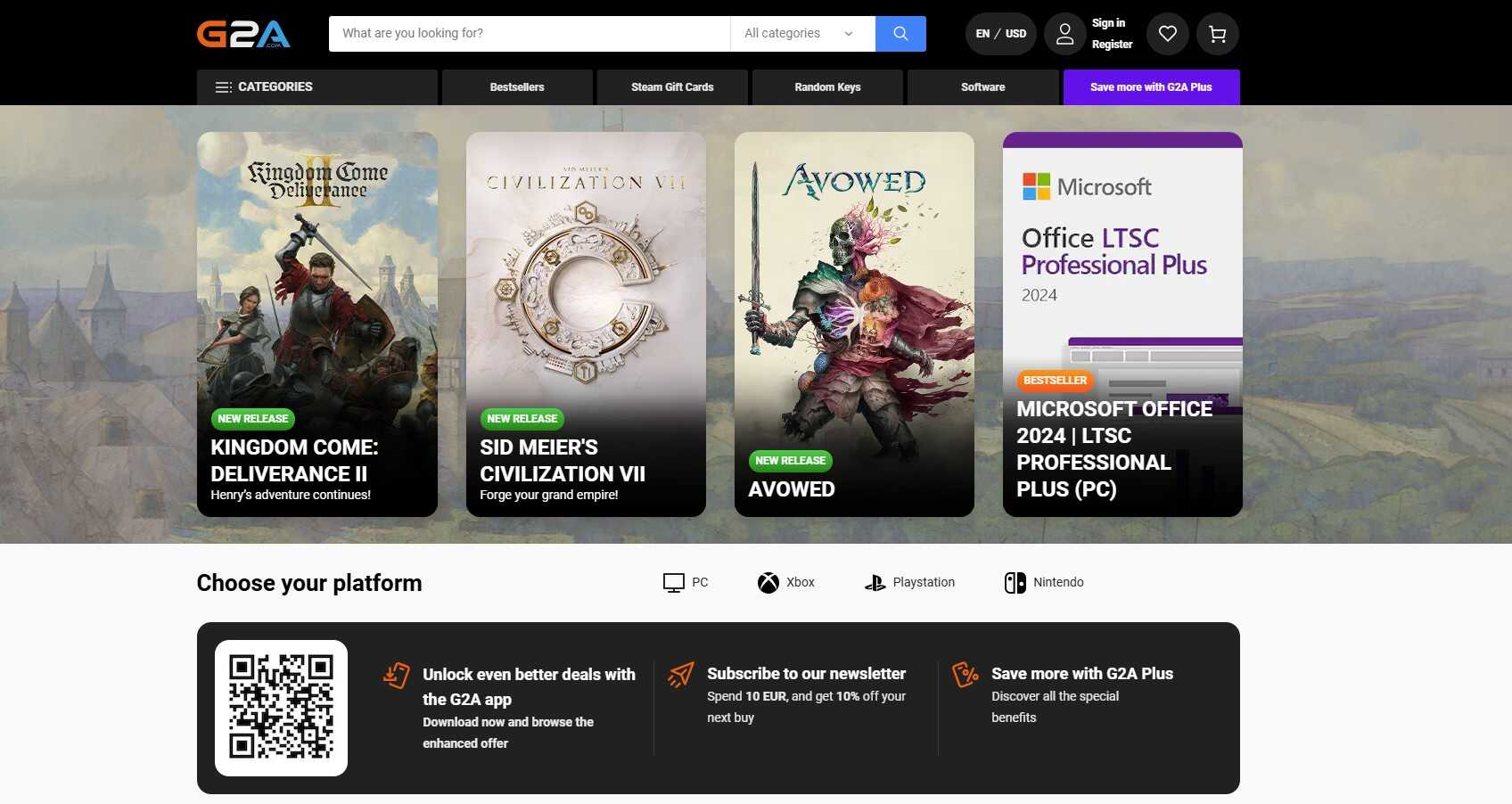Open Steam Gift Cards section

pos(672,87)
